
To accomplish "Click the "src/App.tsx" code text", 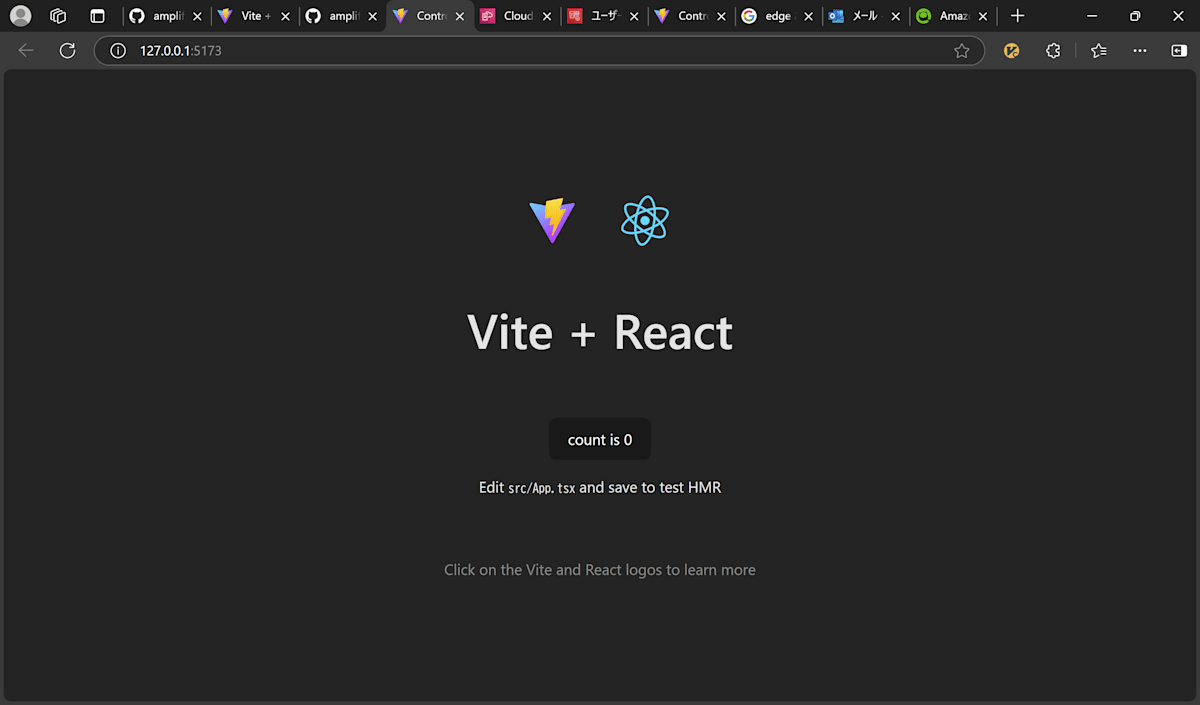I will [x=542, y=488].
